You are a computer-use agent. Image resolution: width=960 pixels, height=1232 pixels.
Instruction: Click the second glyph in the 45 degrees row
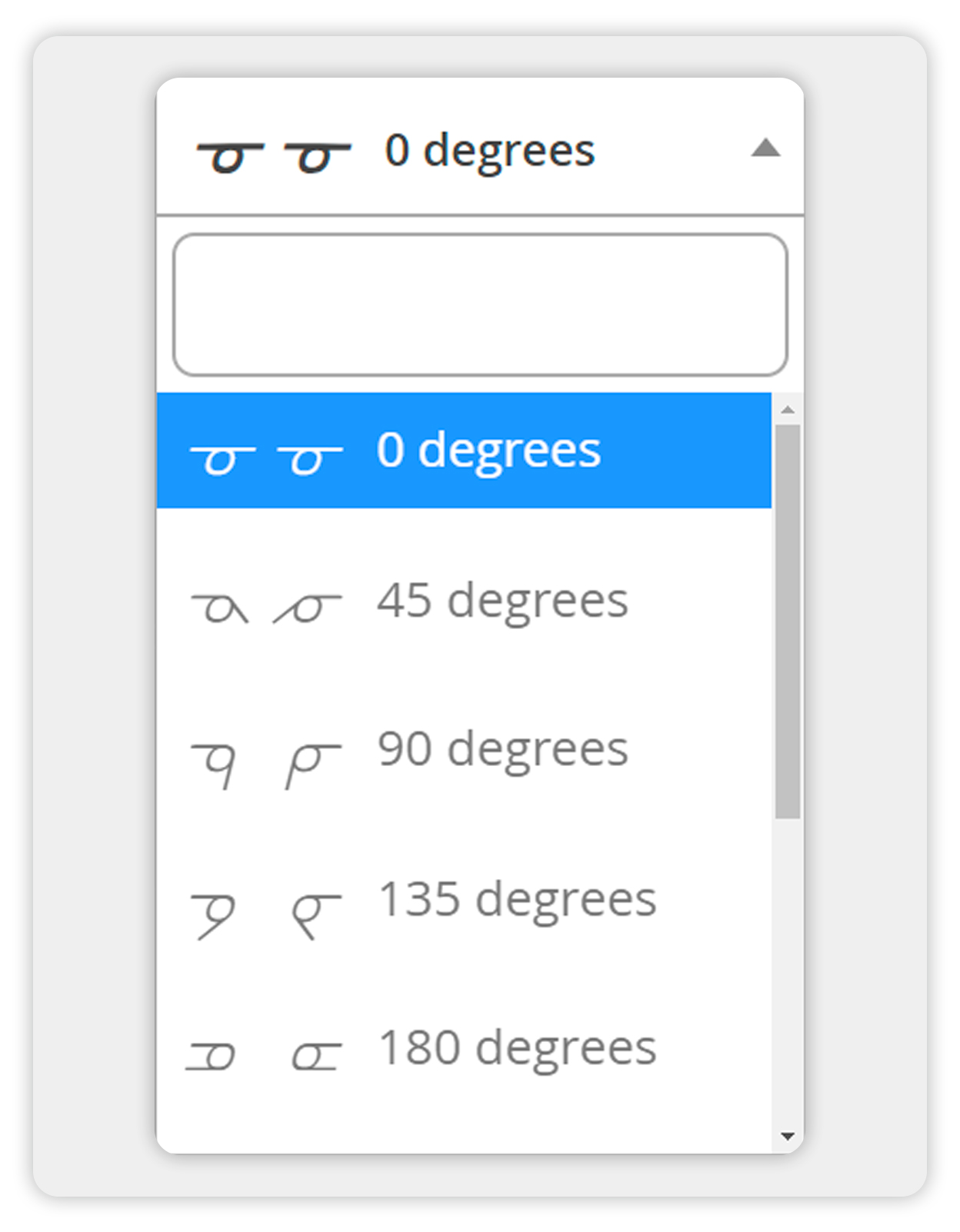(308, 608)
